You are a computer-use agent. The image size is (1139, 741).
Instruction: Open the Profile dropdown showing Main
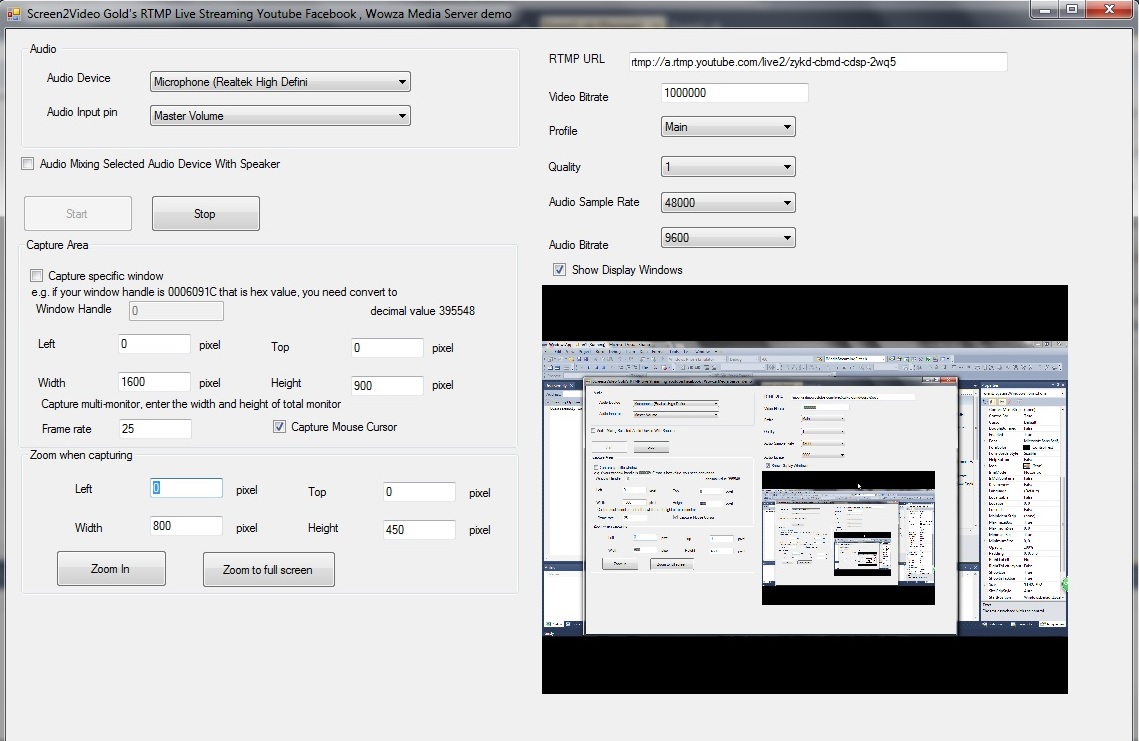[x=728, y=127]
